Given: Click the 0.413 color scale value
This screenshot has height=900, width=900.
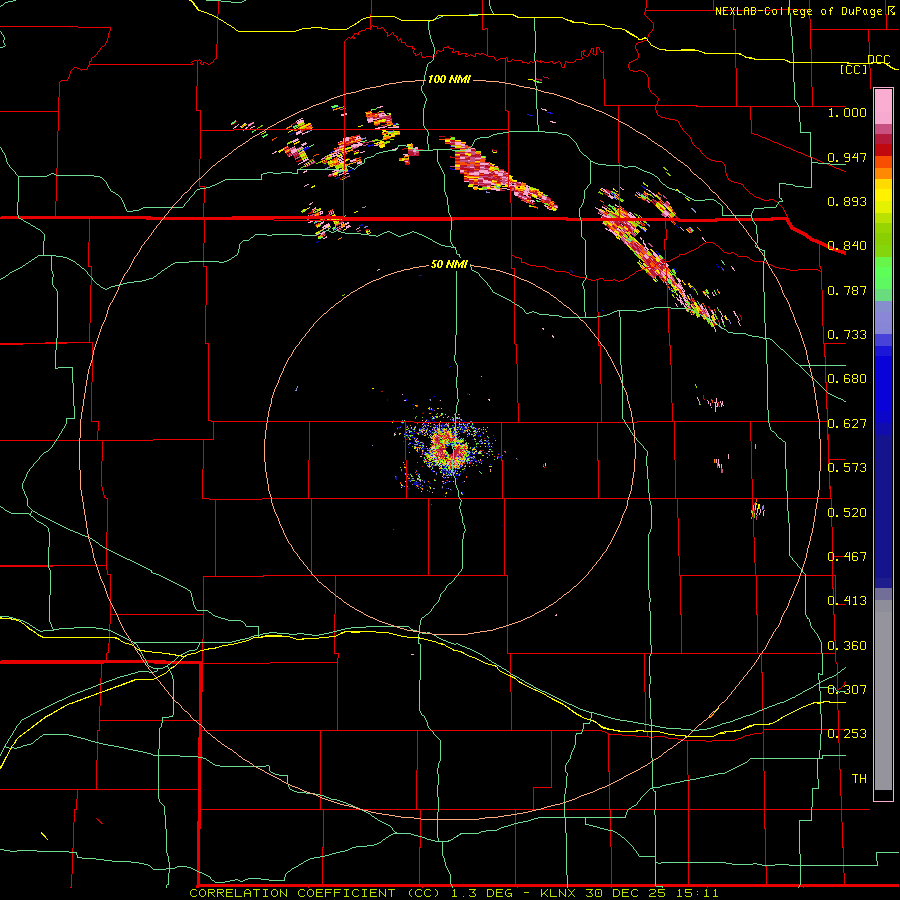Looking at the screenshot, I should point(847,601).
